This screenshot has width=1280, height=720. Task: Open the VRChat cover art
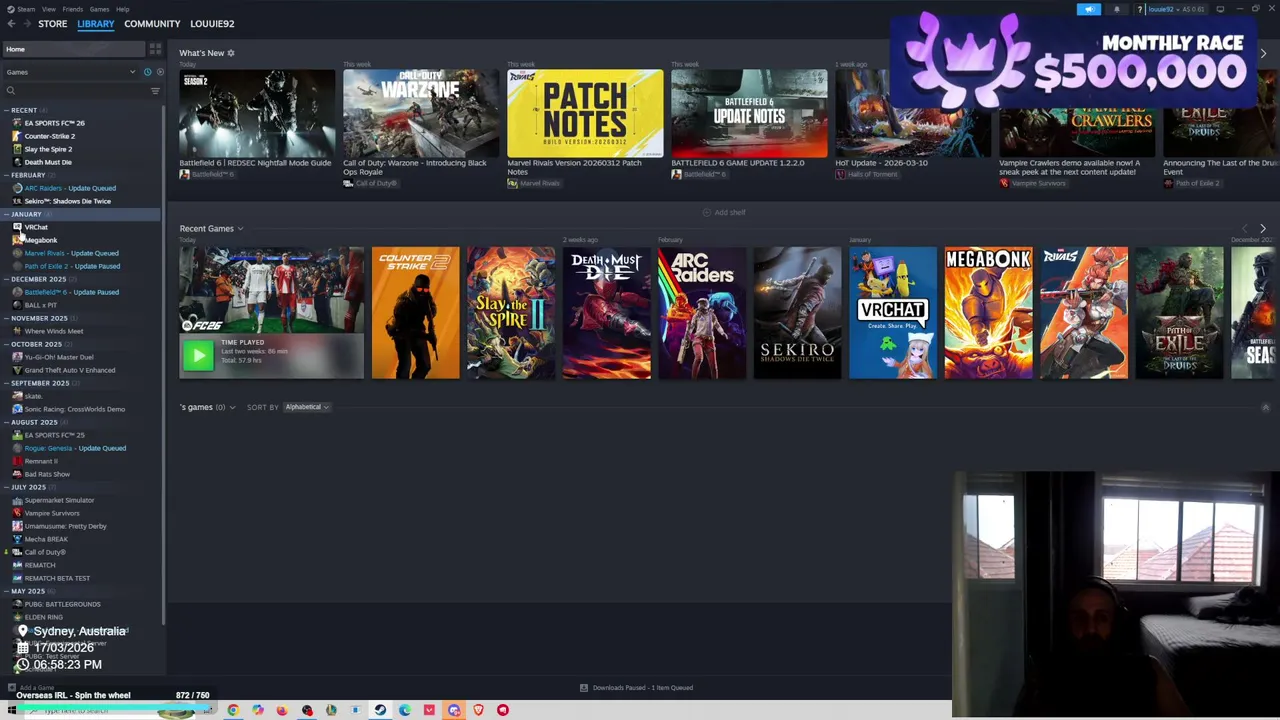[893, 313]
